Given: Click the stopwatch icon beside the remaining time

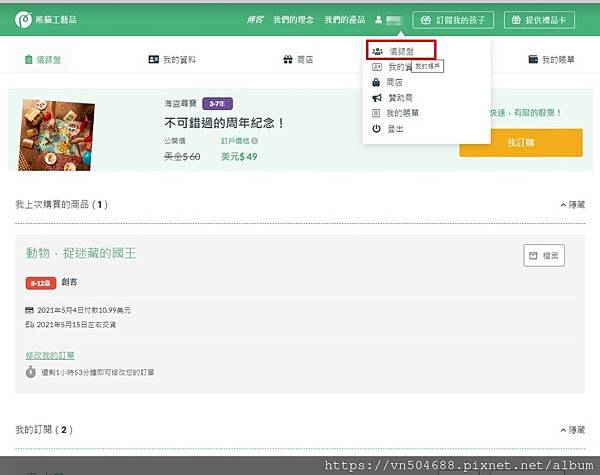Looking at the screenshot, I should (31, 372).
